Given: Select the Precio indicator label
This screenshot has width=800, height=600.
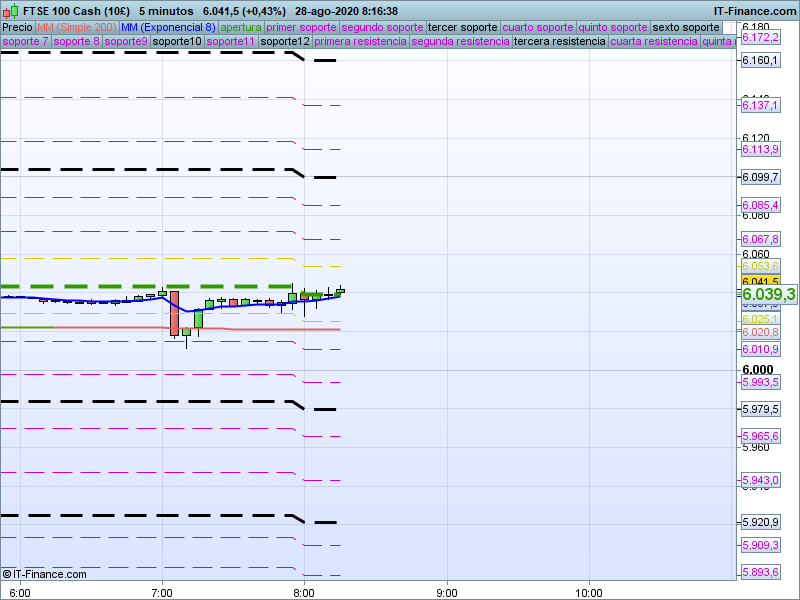Looking at the screenshot, I should [x=17, y=27].
